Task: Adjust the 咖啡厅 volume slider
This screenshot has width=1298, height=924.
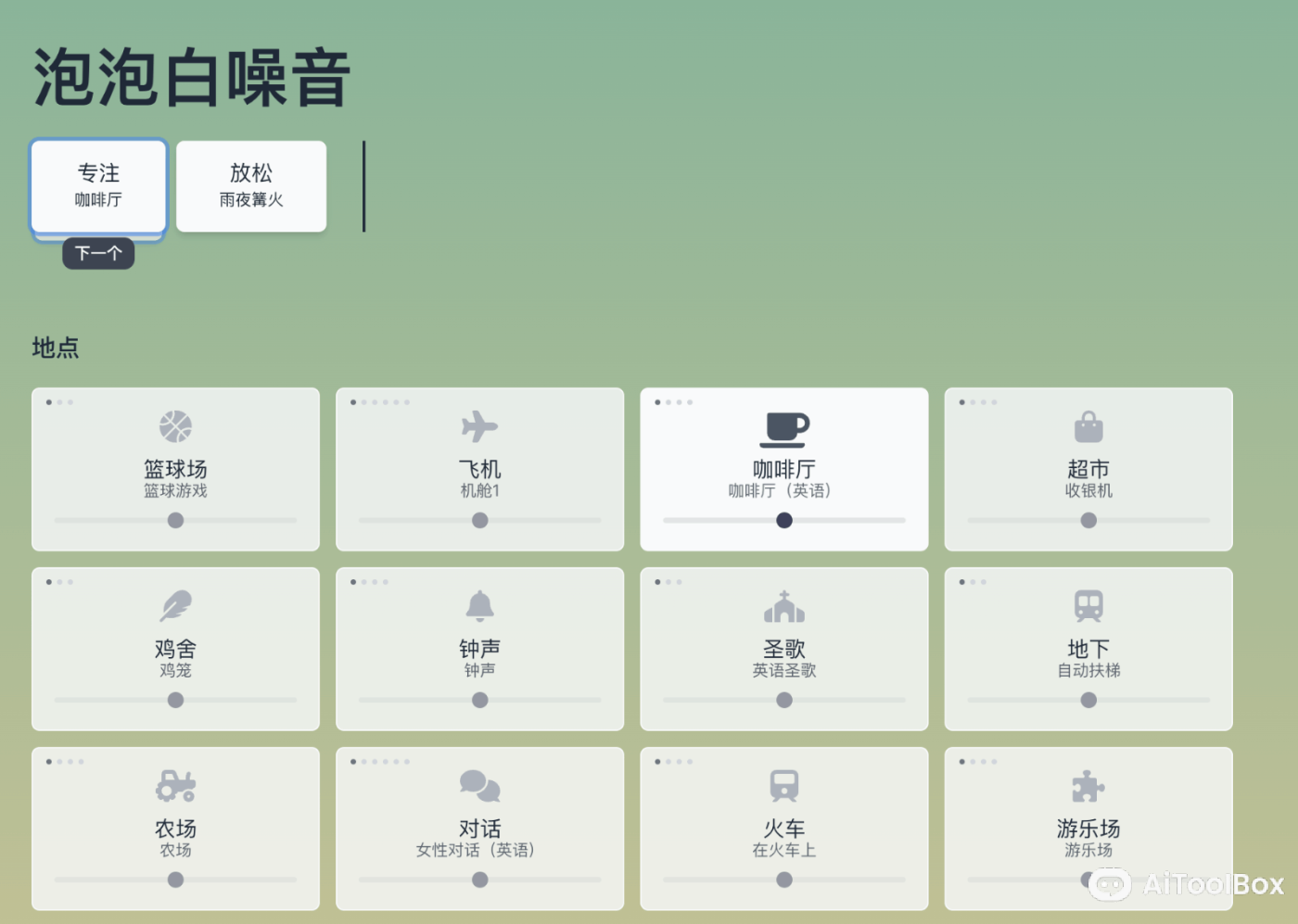Action: coord(783,520)
